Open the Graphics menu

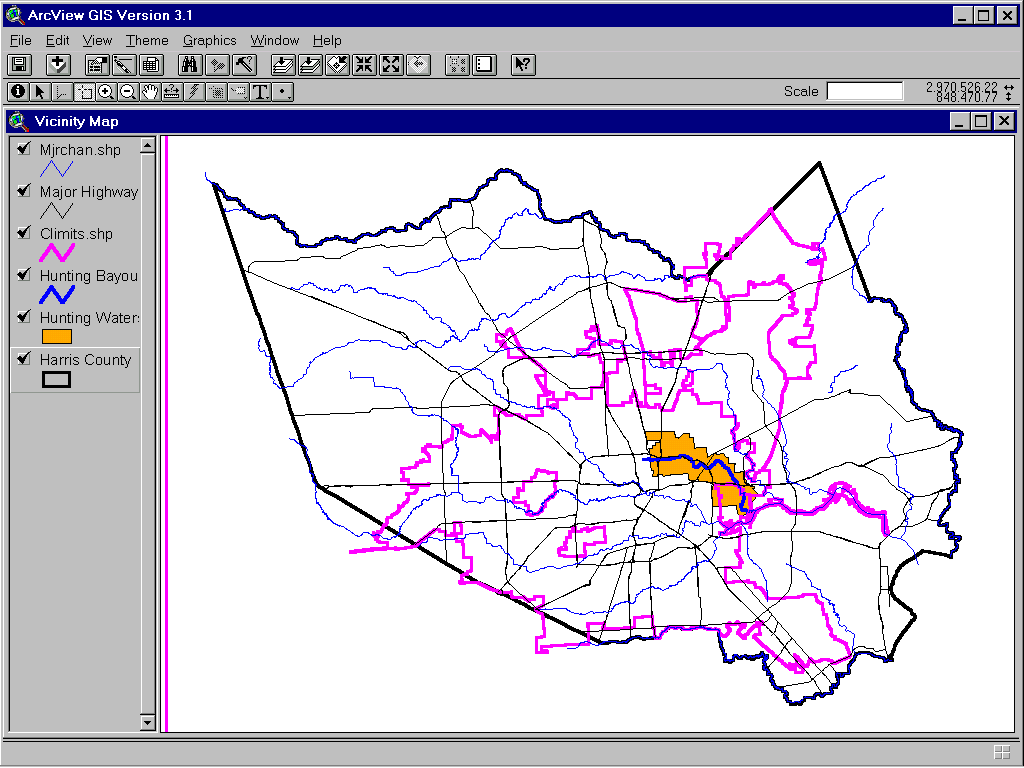209,40
